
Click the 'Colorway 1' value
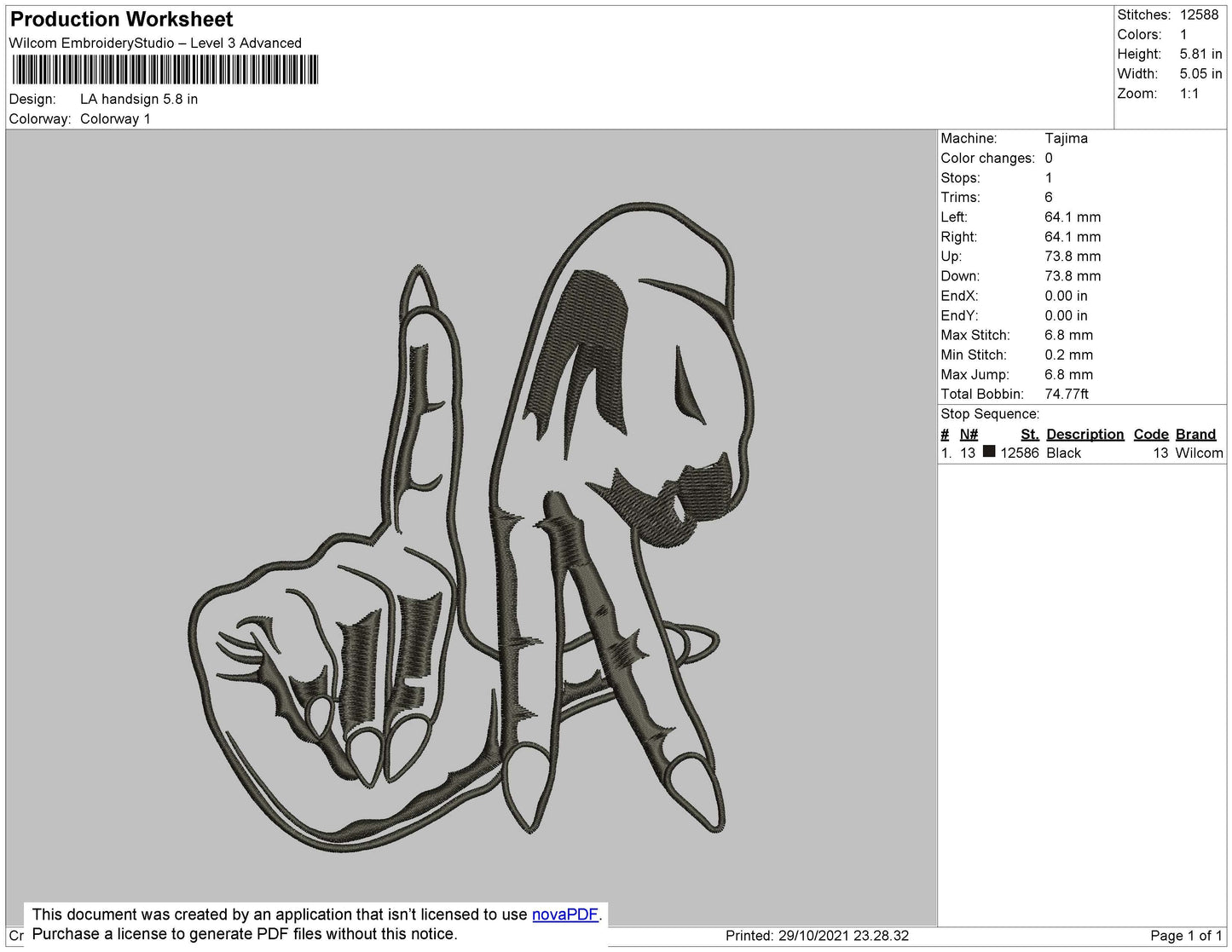[x=115, y=118]
